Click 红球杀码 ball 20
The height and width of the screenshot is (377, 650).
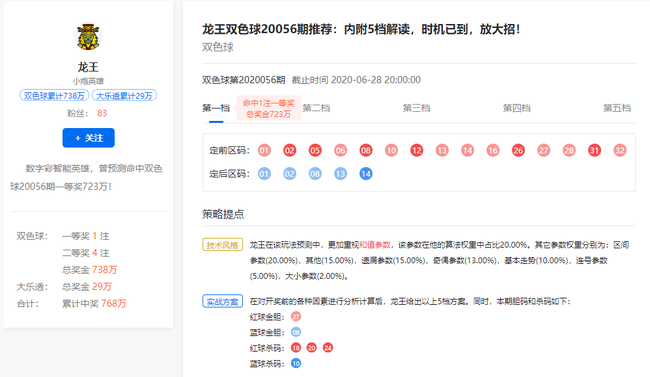point(312,348)
